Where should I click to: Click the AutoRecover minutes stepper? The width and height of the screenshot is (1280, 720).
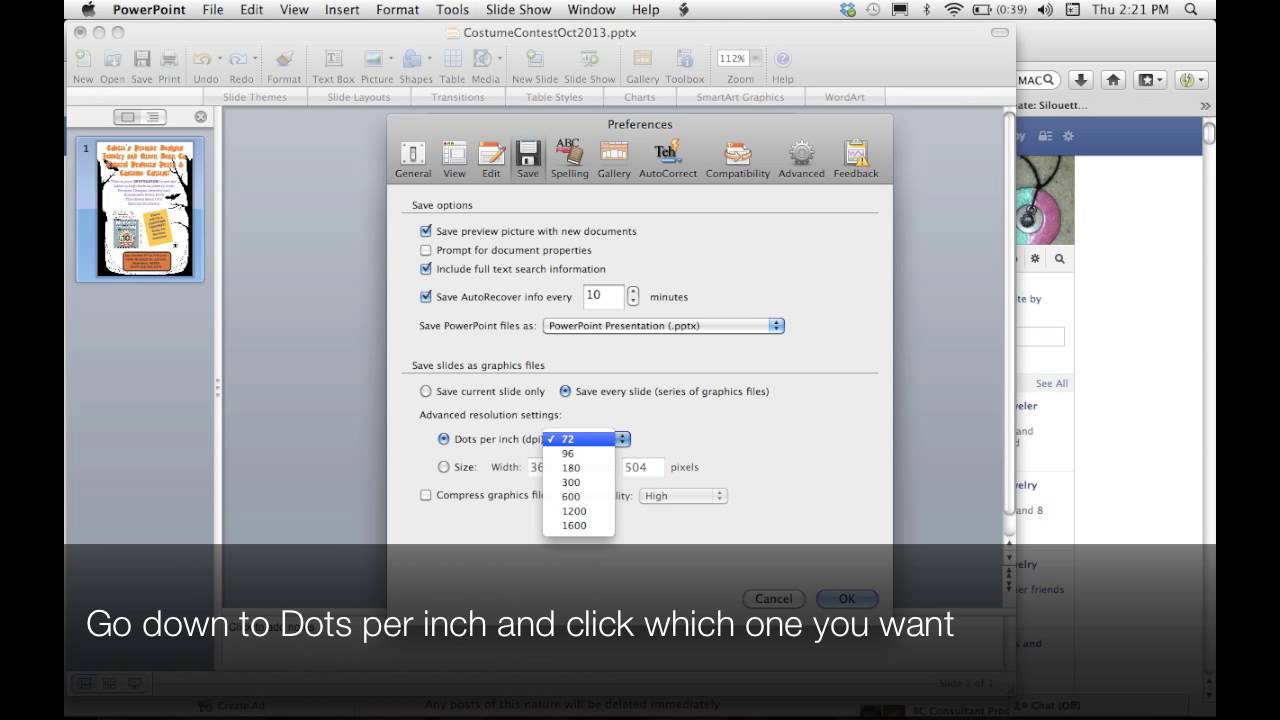(633, 296)
